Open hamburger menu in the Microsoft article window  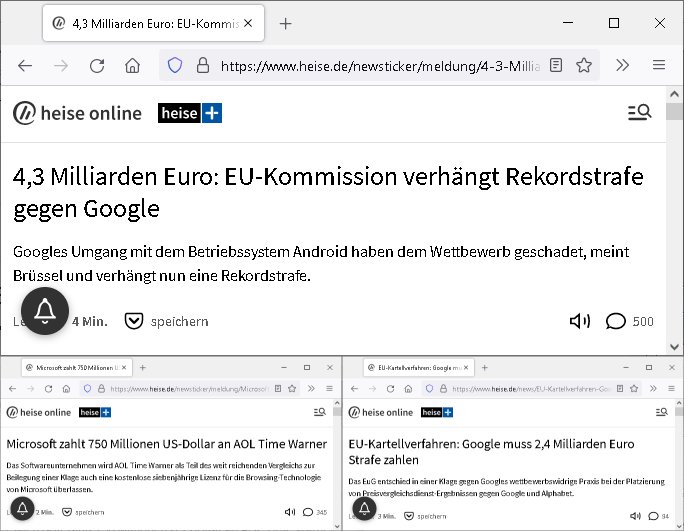tap(329, 389)
